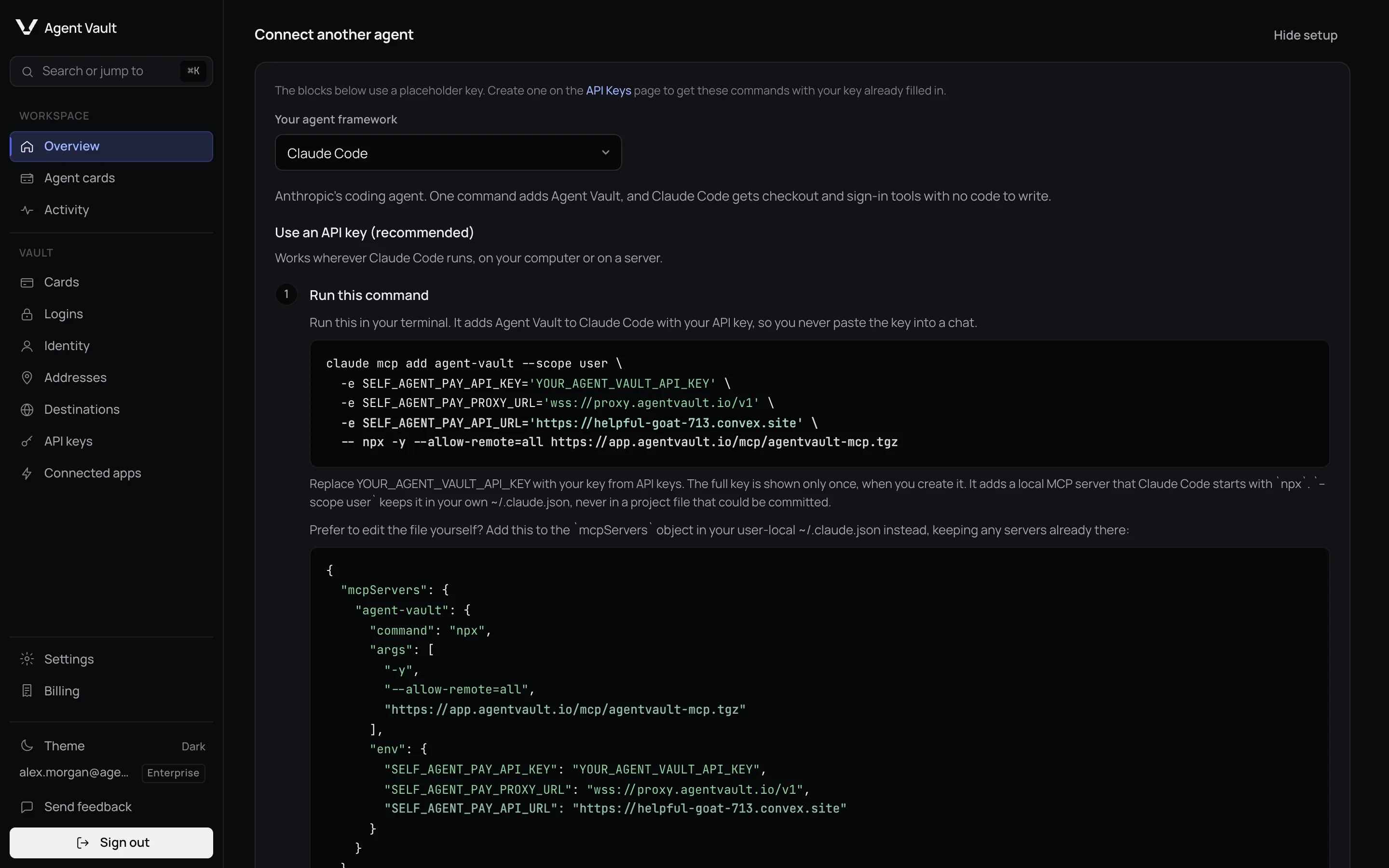Click the '"command": "npx"' JSON line
The width and height of the screenshot is (1389, 868).
click(x=431, y=630)
